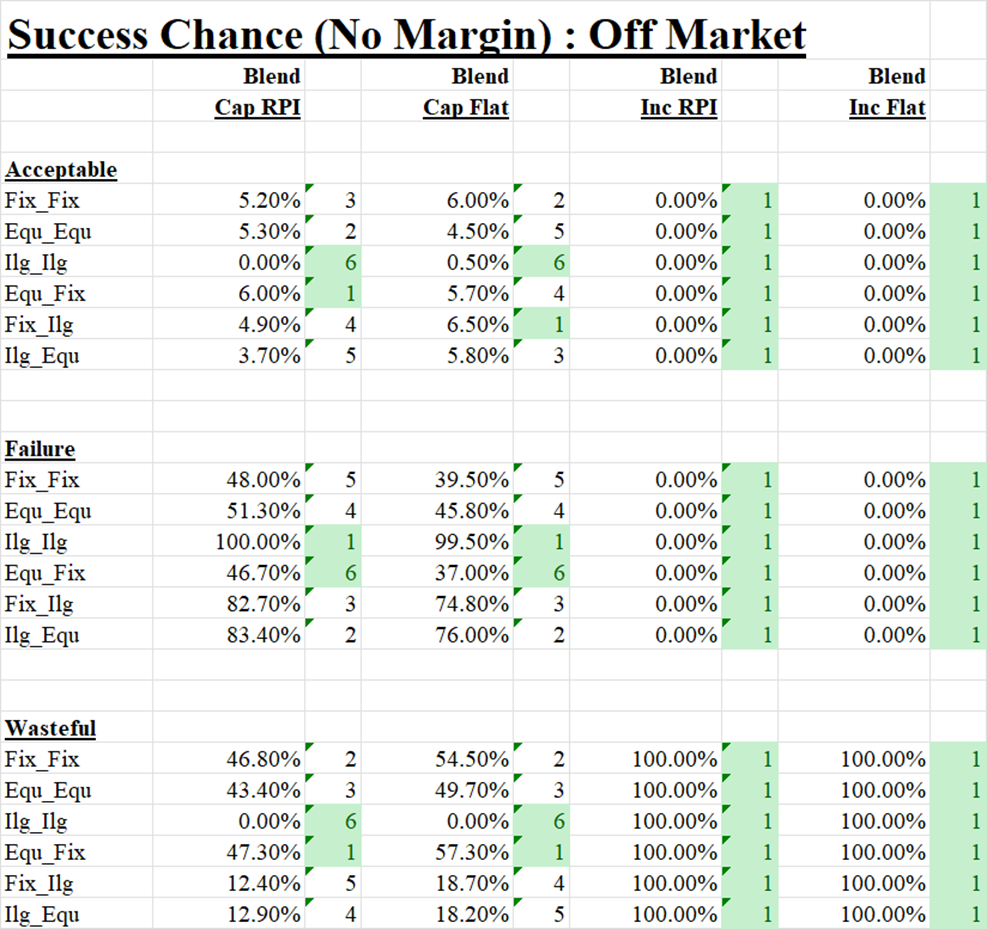Click the "Wasteful" section heading

pos(50,728)
